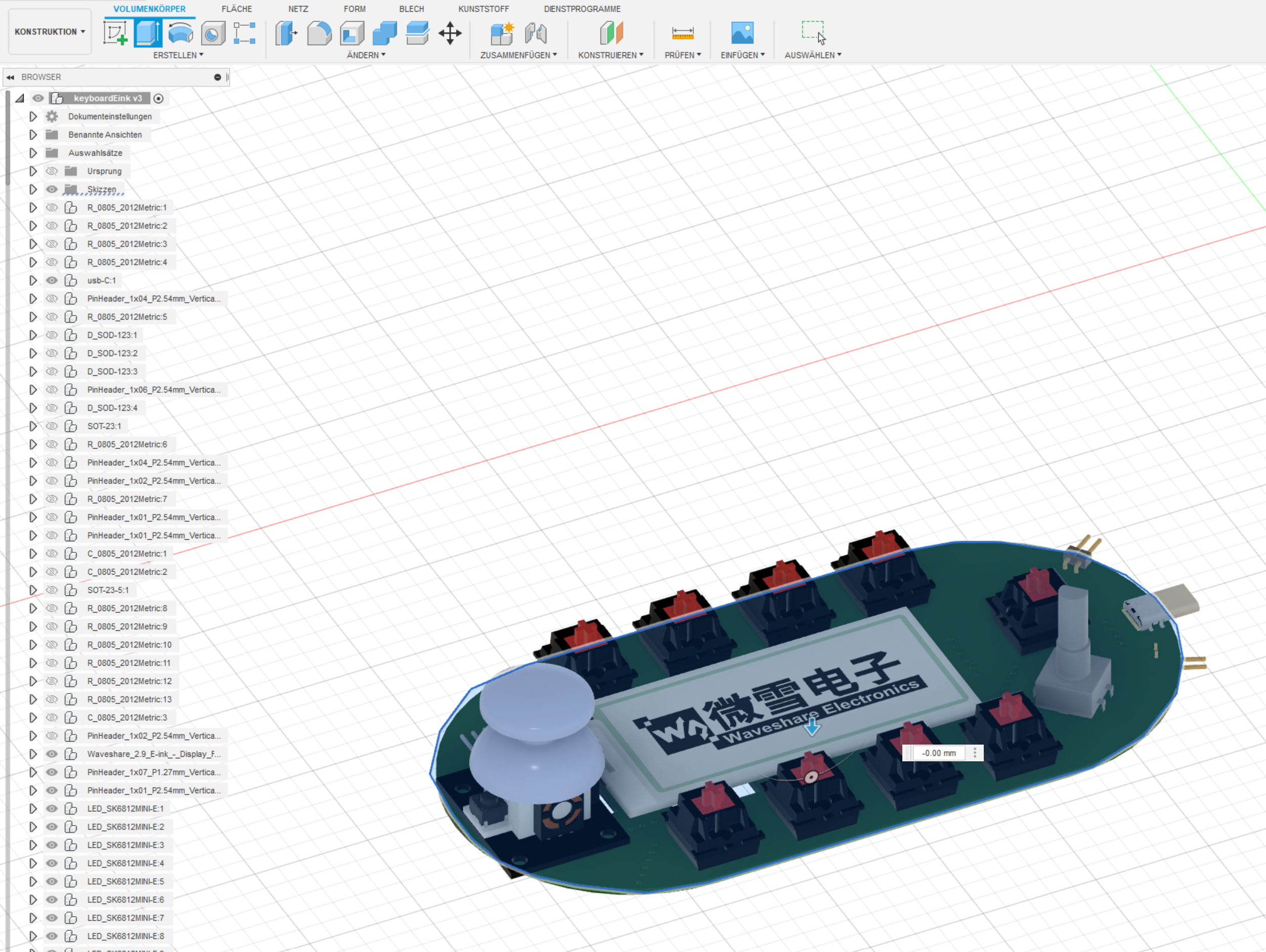Open the ÄNDERN dropdown menu
The height and width of the screenshot is (952, 1266).
point(366,55)
